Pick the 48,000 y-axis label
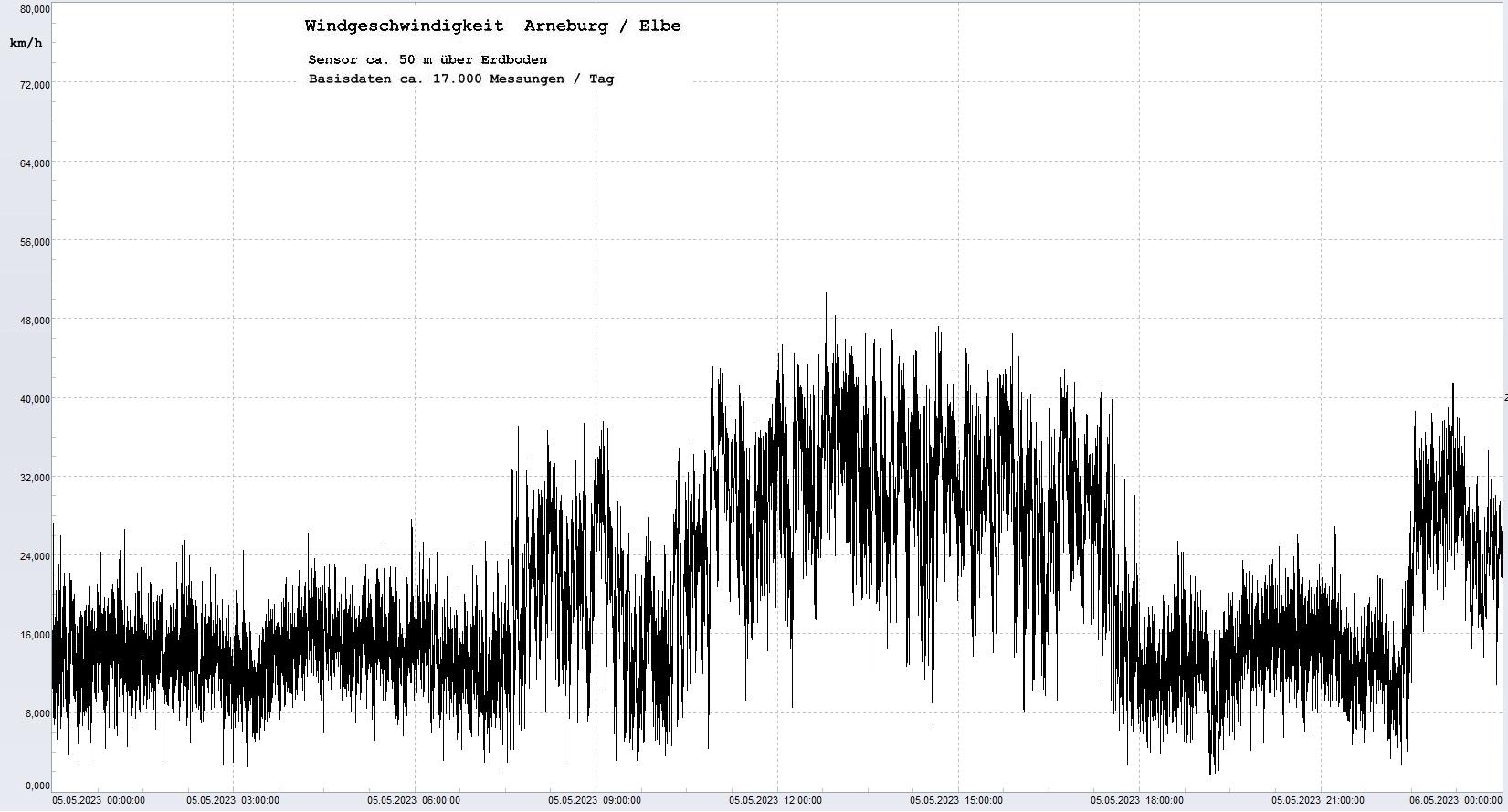Screen dimensions: 1508x812 click(35, 321)
